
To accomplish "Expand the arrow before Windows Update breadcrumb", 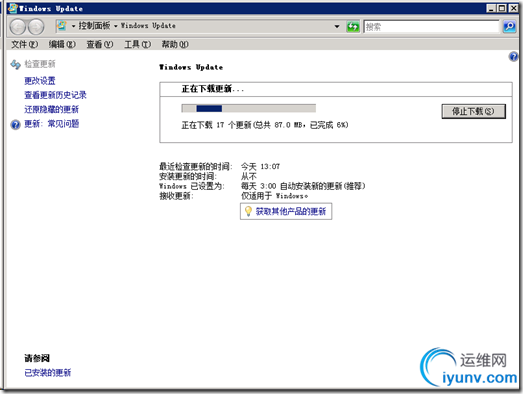I will tap(115, 26).
